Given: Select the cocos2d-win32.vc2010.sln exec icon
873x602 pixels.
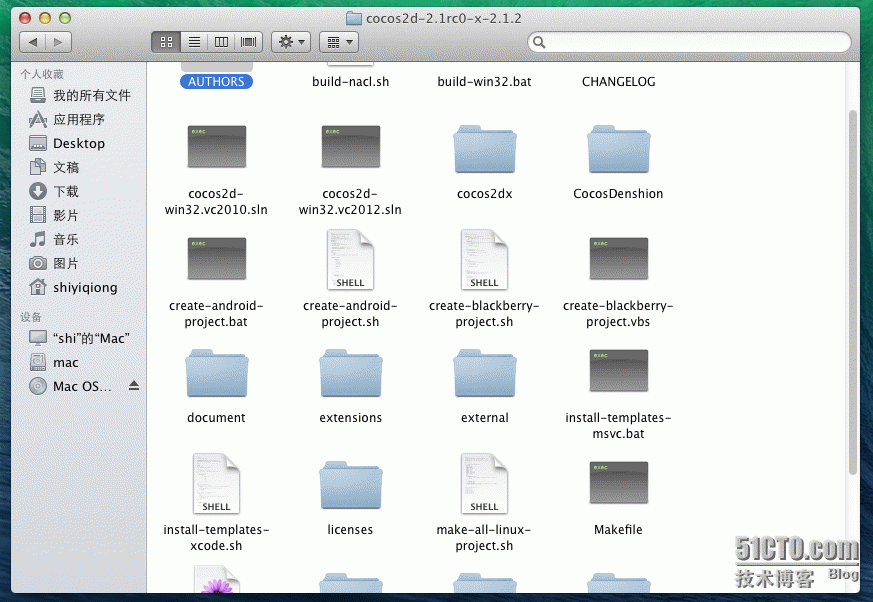Looking at the screenshot, I should pos(217,146).
